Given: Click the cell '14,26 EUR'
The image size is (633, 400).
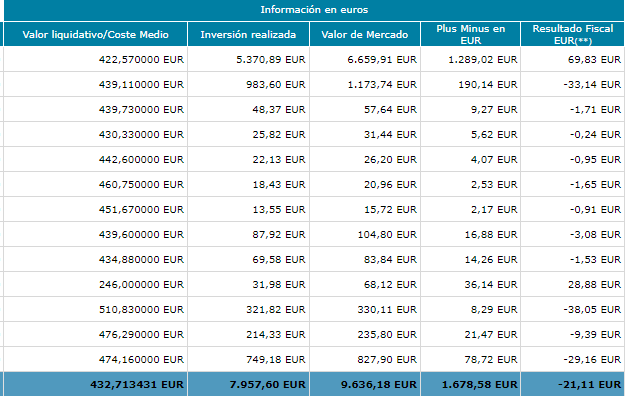Looking at the screenshot, I should click(x=470, y=260).
